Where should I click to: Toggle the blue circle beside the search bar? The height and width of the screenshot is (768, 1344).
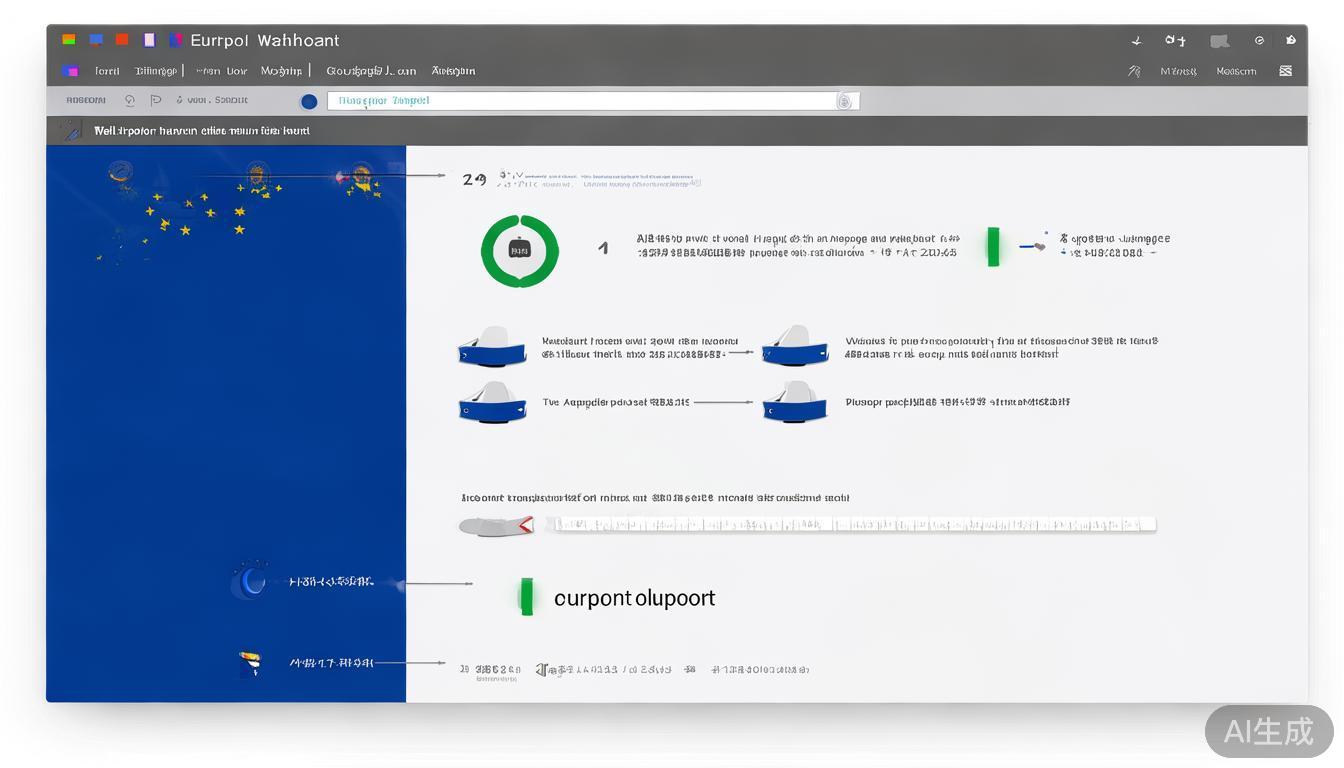[309, 101]
